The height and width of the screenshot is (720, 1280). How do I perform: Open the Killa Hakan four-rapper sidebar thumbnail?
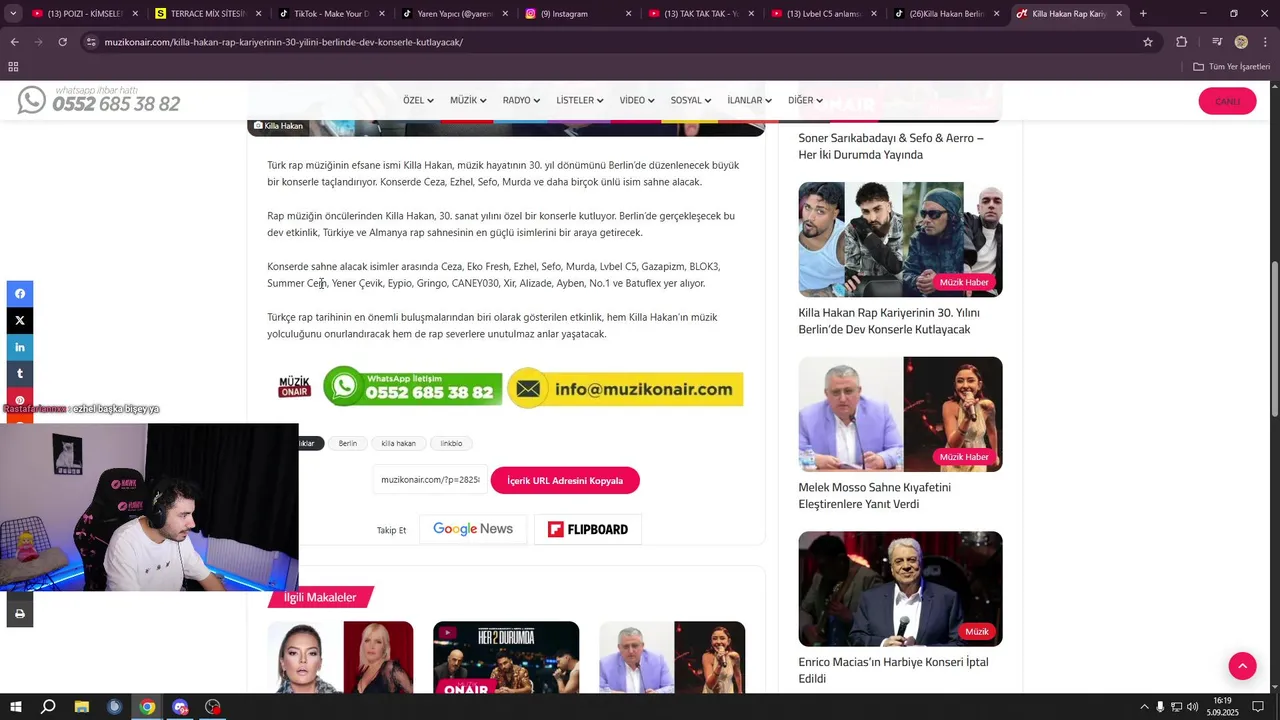click(x=900, y=239)
